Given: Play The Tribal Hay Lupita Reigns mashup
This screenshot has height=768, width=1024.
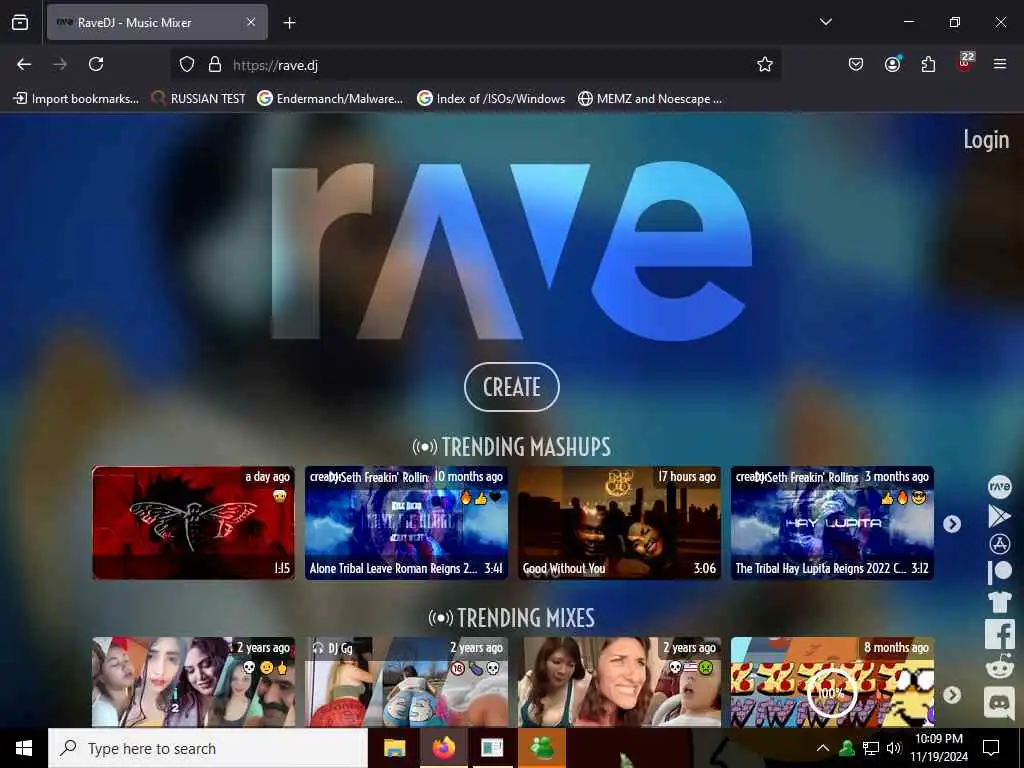Looking at the screenshot, I should point(832,522).
